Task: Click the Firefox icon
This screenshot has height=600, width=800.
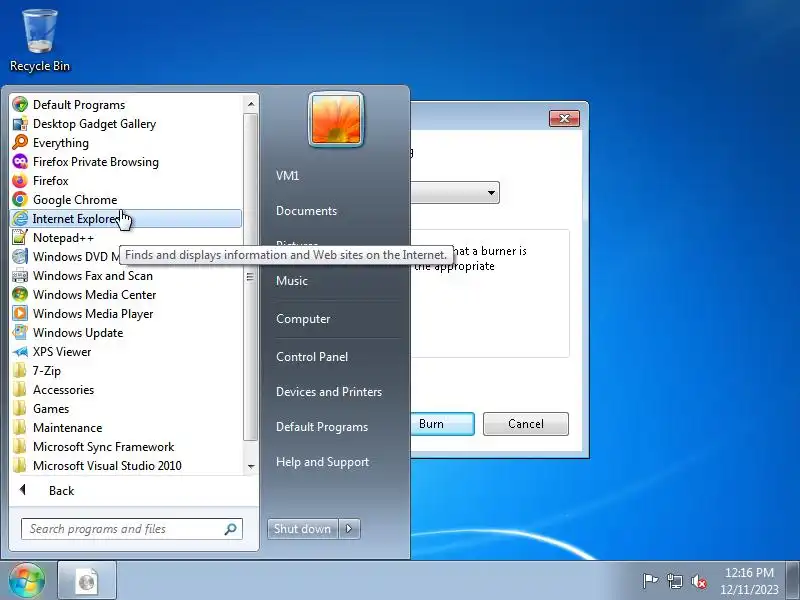Action: (x=20, y=181)
